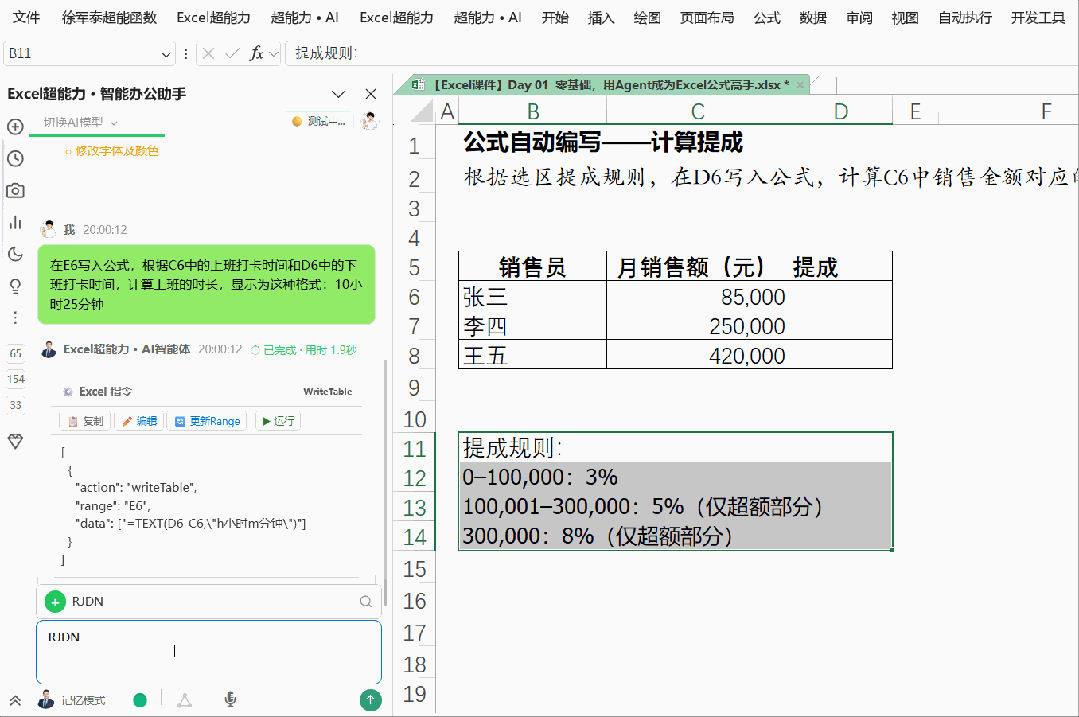Open chat history clock icon
Screen dimensions: 1079x717
[x=15, y=158]
